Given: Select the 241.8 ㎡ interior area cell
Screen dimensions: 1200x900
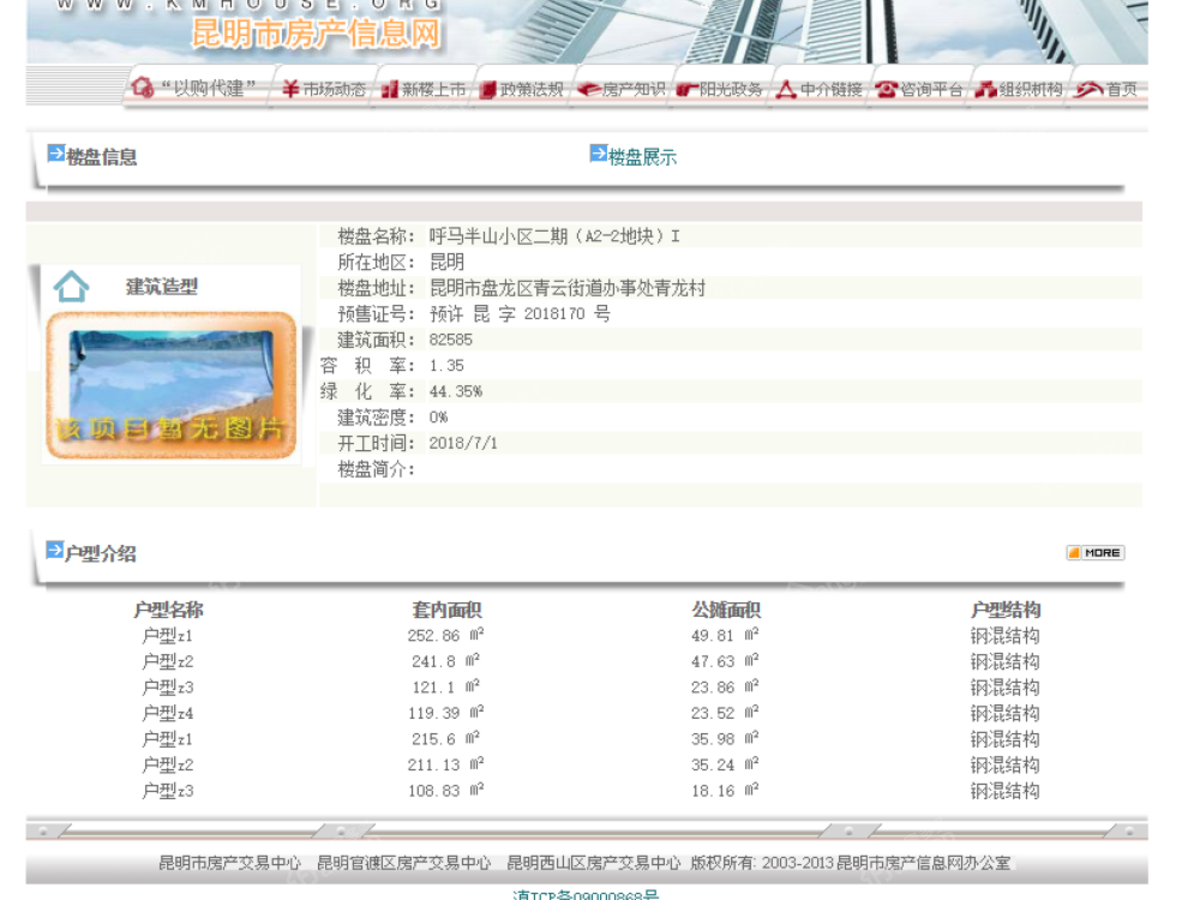Looking at the screenshot, I should (446, 662).
